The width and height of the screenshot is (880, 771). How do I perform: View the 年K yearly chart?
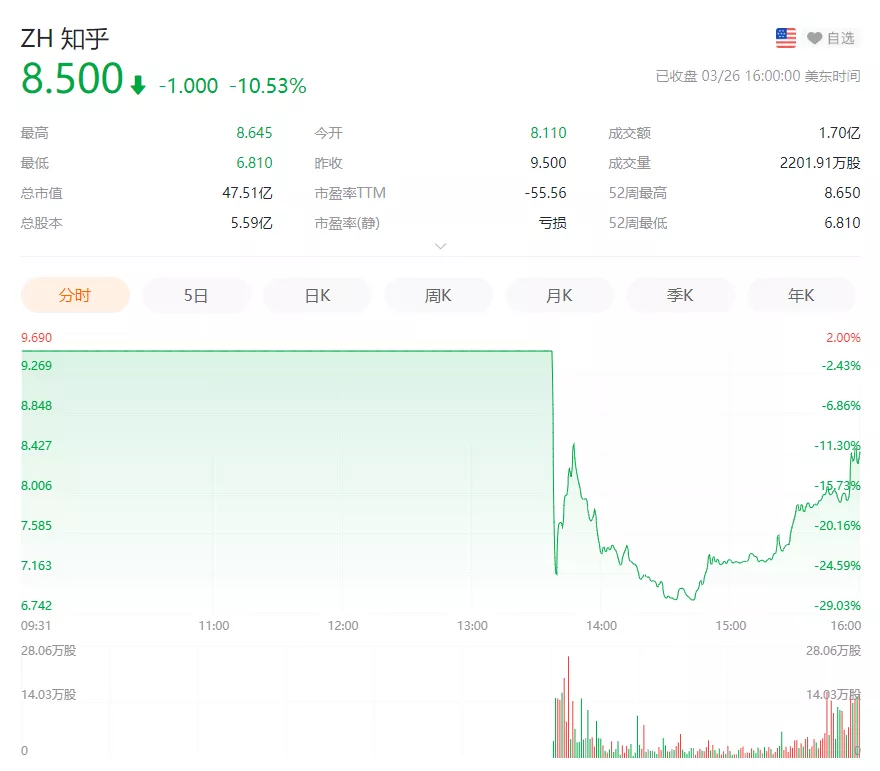coord(801,295)
